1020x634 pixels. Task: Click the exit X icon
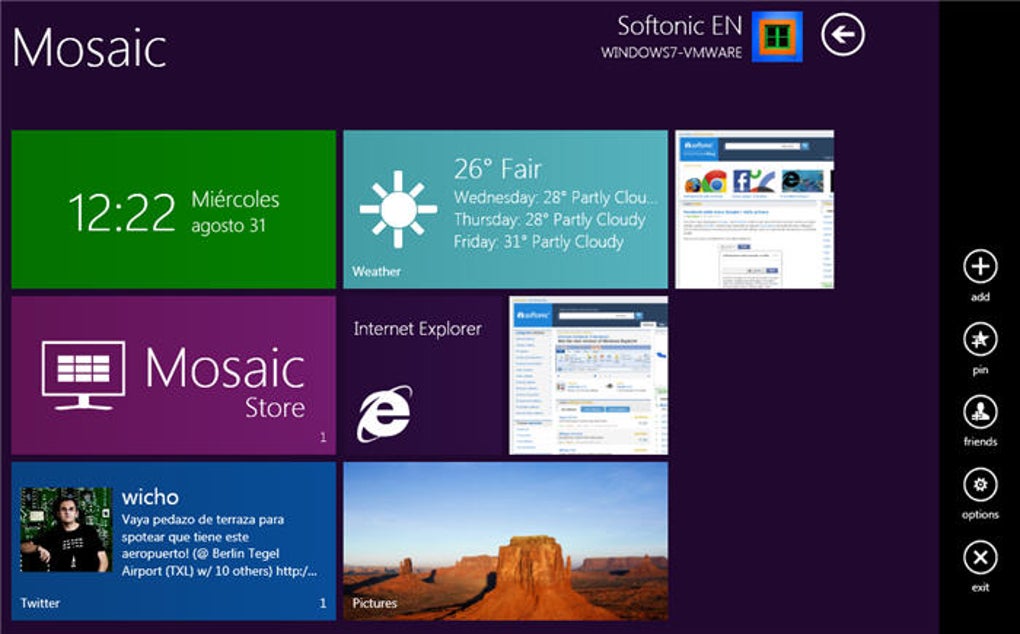[x=980, y=557]
